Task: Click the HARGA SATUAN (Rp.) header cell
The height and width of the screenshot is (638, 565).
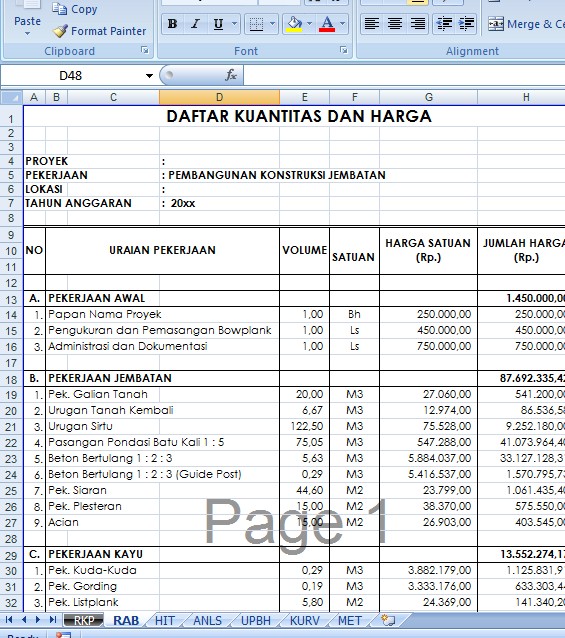Action: (x=428, y=250)
